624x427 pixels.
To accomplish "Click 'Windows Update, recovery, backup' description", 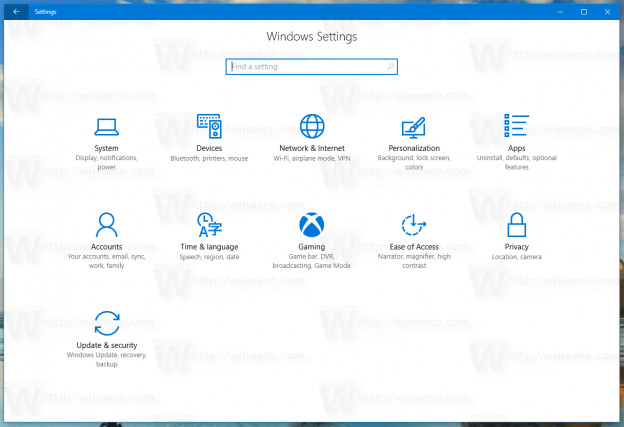I will click(x=107, y=359).
